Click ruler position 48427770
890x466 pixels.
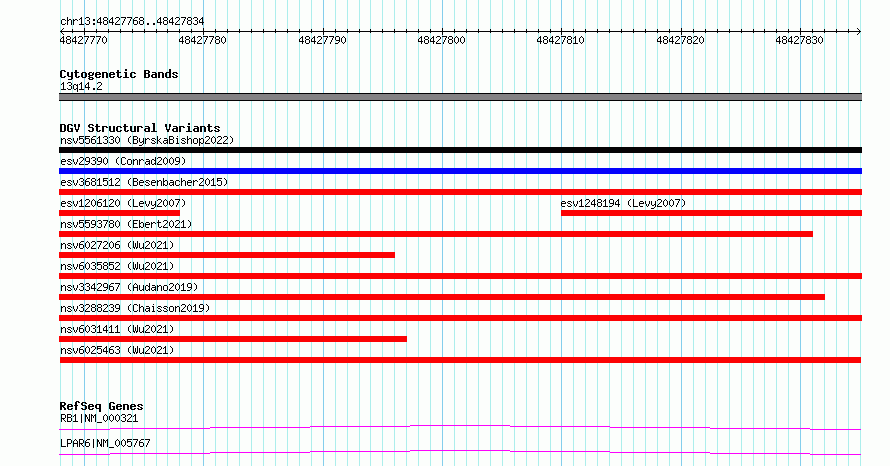83,40
